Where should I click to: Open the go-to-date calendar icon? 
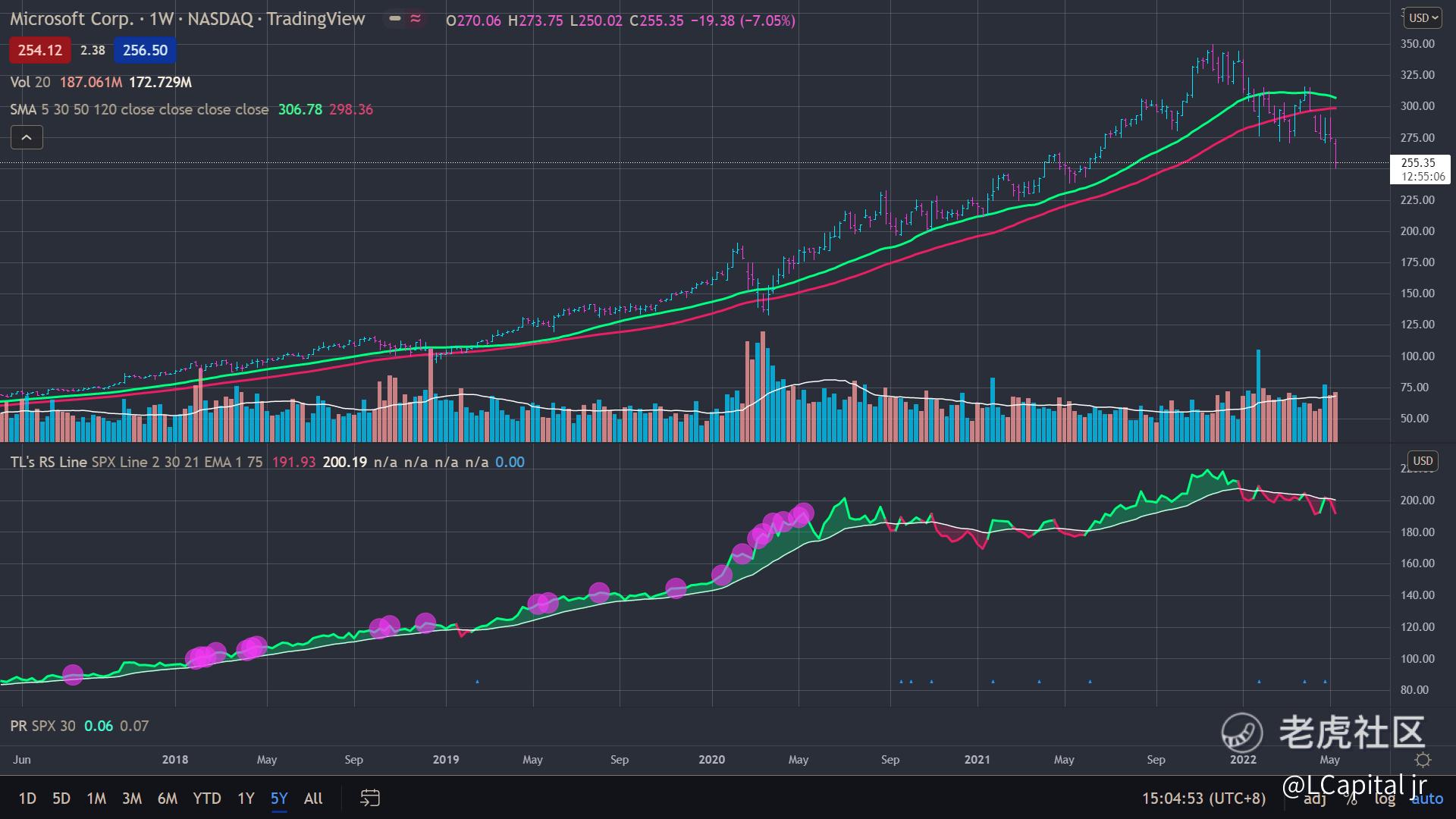point(369,798)
